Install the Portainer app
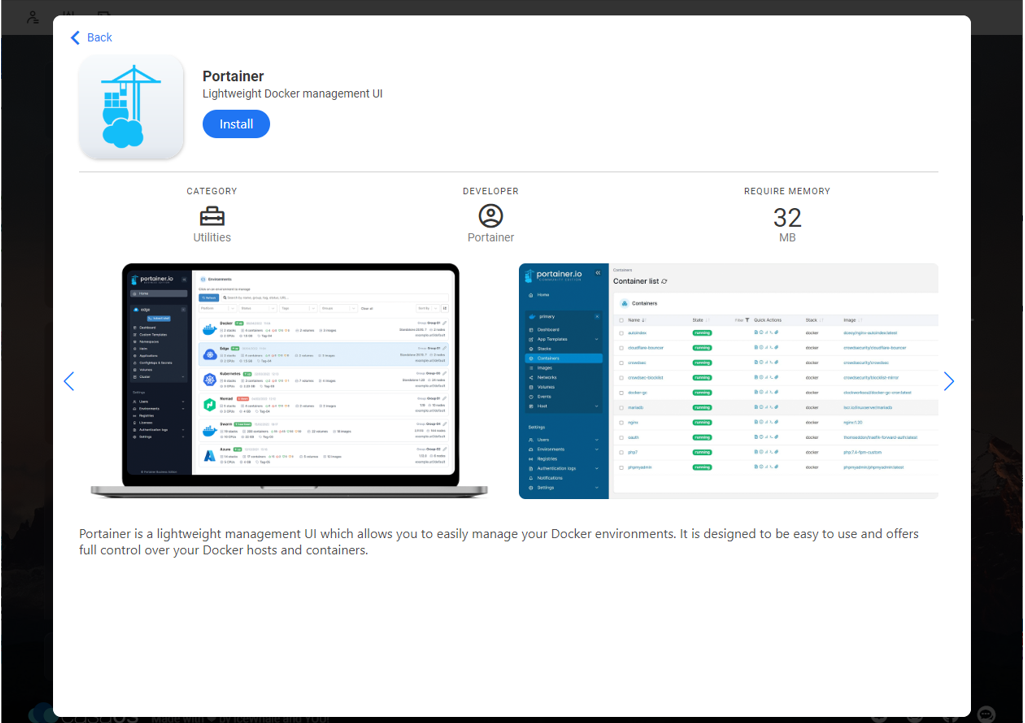Viewport: 1025px width, 723px height. coord(236,123)
